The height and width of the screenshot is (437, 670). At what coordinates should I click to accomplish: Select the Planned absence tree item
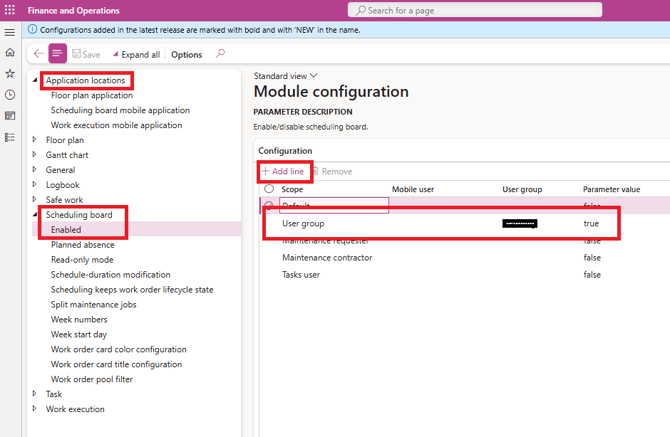click(82, 245)
